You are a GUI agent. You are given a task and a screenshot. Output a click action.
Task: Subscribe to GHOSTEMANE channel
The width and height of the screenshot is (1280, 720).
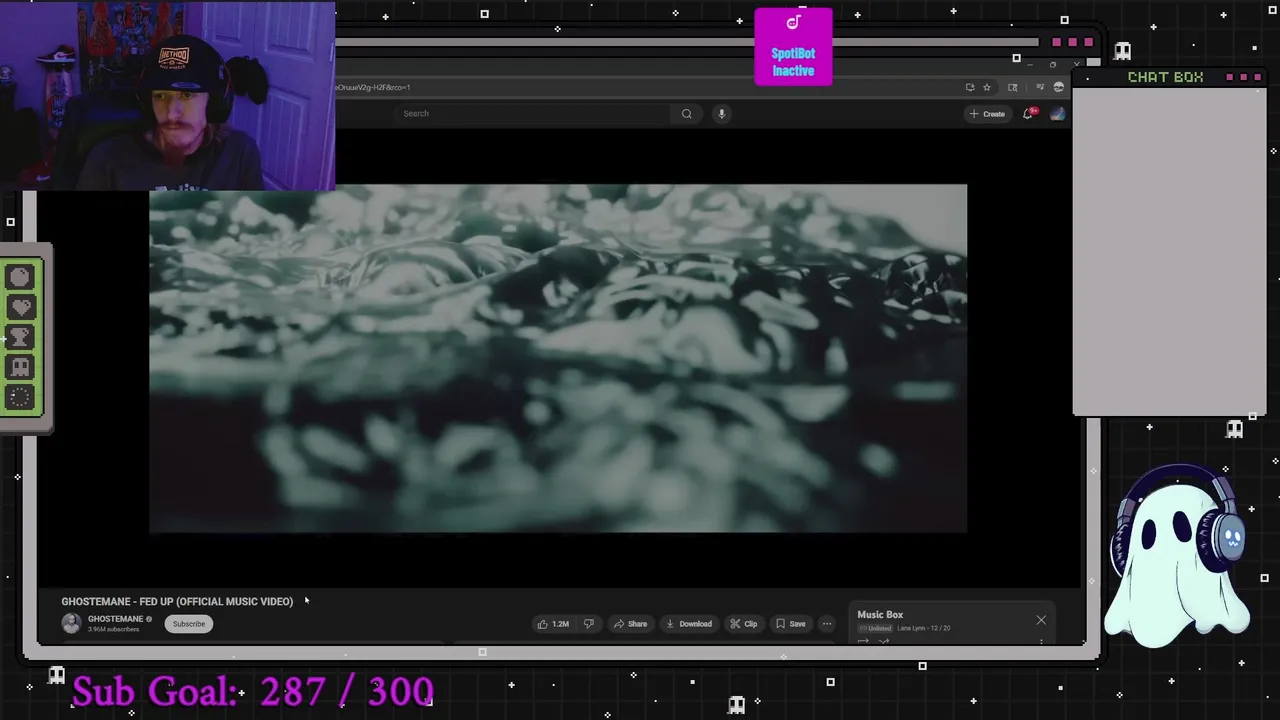tap(188, 624)
